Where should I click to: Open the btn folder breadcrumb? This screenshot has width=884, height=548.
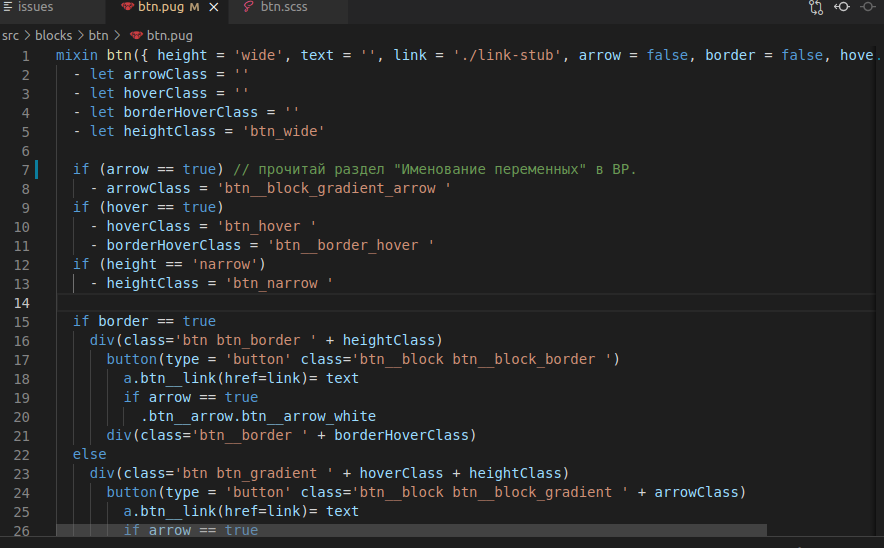point(98,36)
